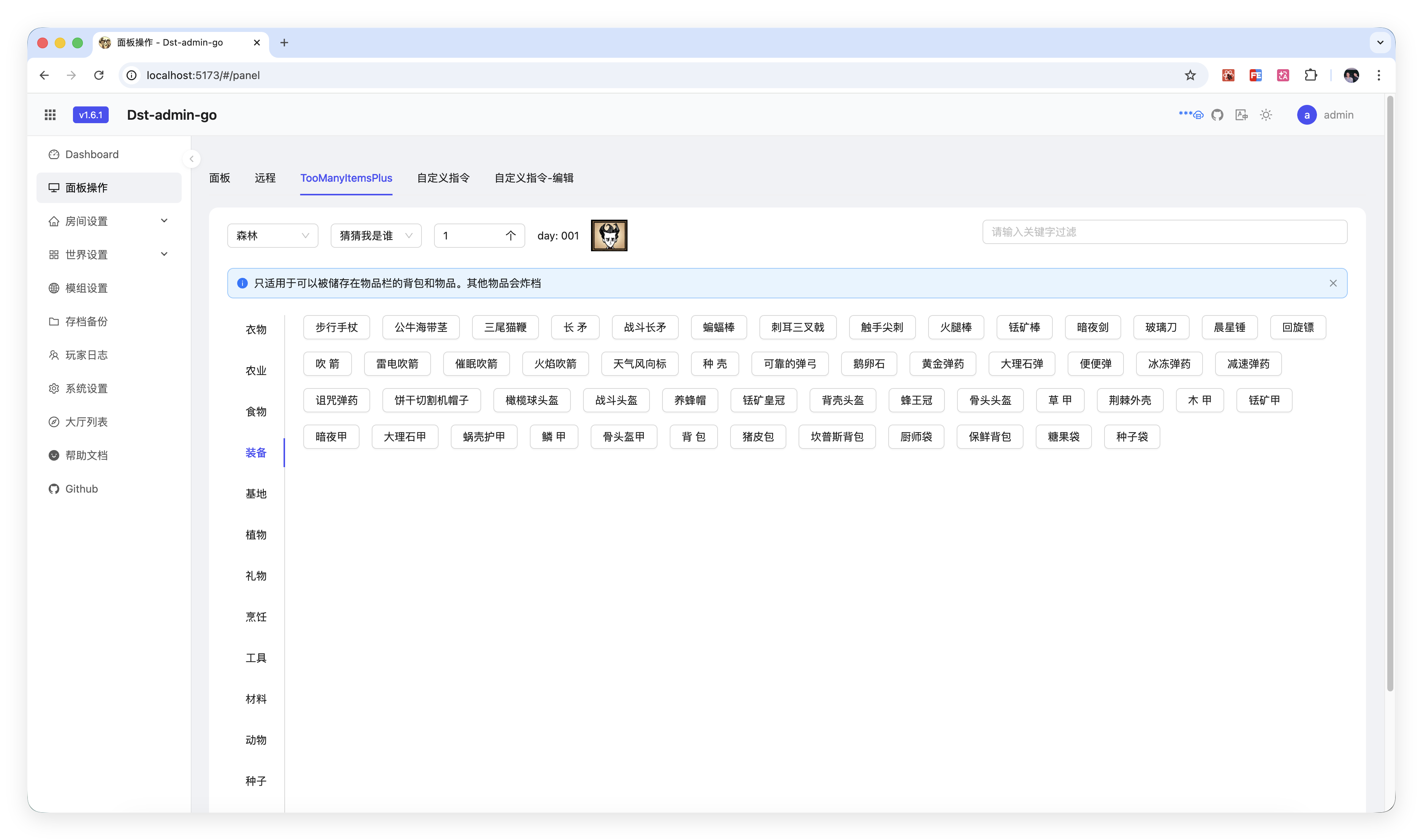Open the Chrome tab search dropdown
Viewport: 1423px width, 840px height.
1380,43
